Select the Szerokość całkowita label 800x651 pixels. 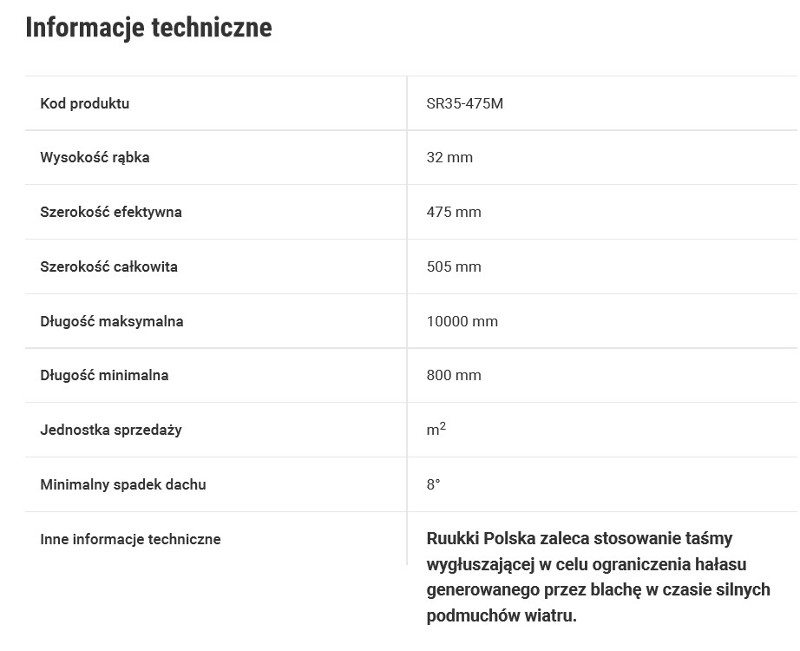pos(109,266)
